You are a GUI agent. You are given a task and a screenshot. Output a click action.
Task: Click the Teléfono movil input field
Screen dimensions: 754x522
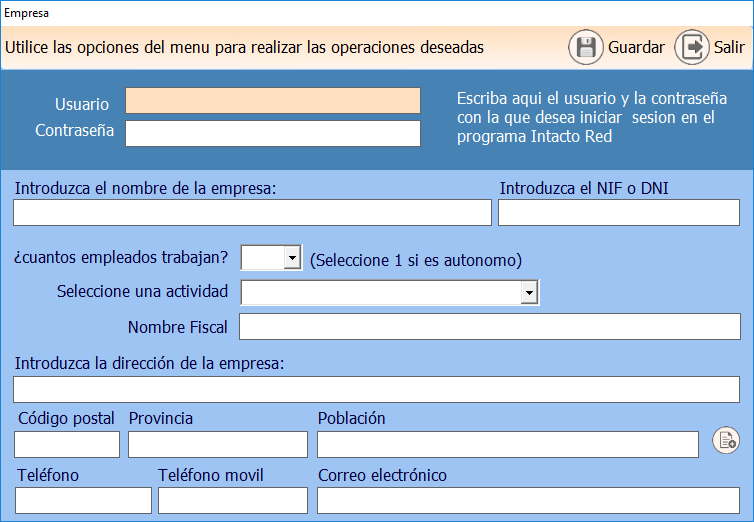(x=233, y=500)
